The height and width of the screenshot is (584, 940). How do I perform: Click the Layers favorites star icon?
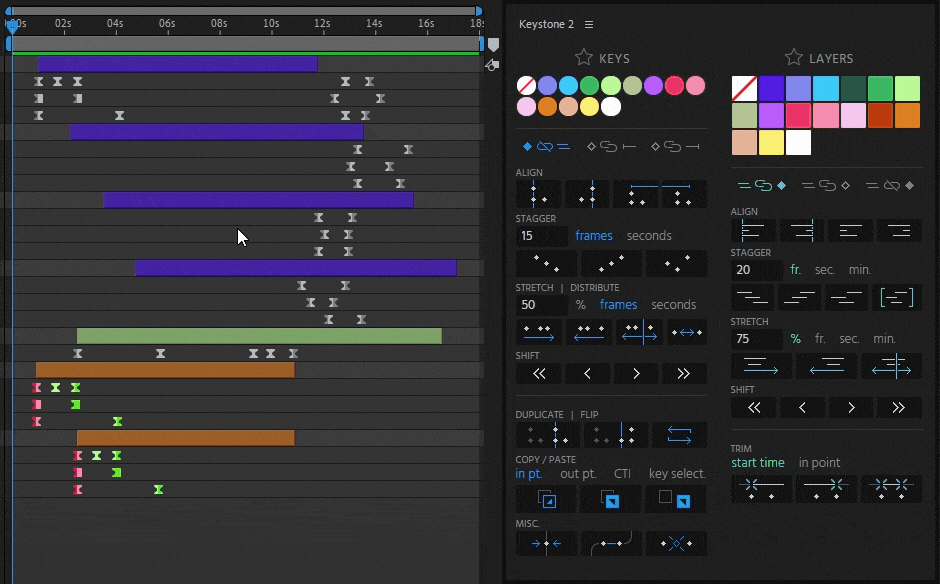point(793,58)
